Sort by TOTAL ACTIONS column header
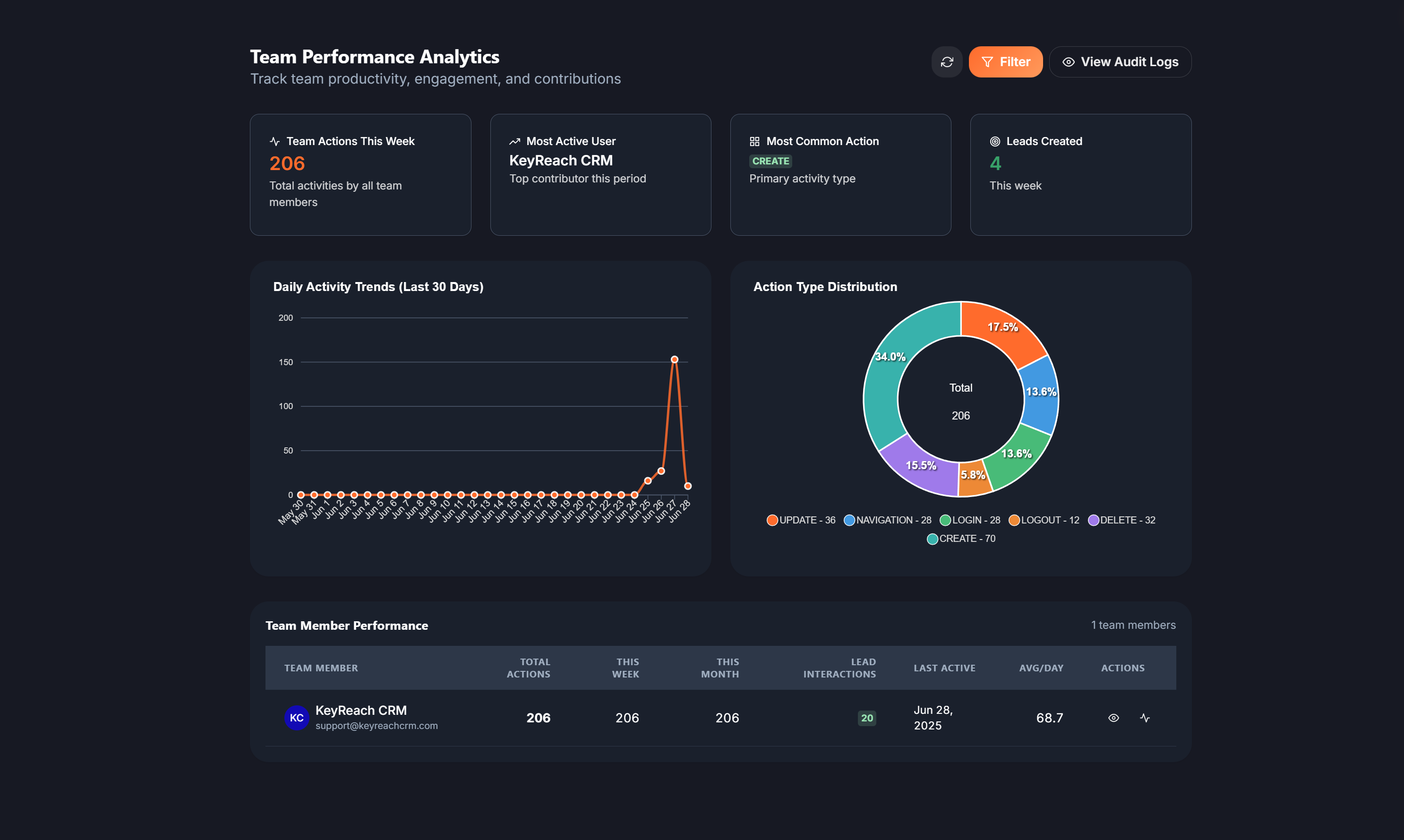 pos(528,668)
